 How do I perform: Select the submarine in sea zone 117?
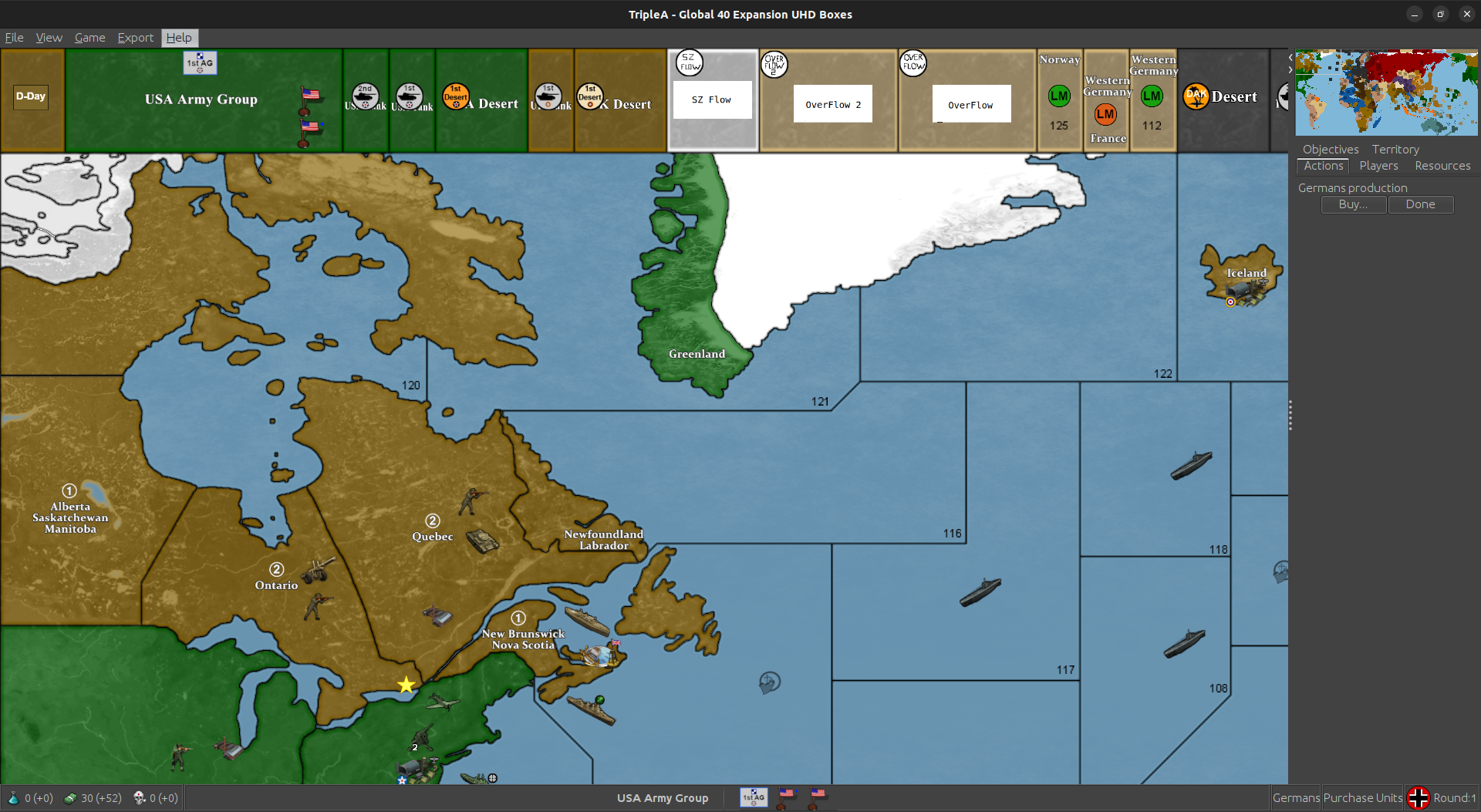tap(980, 591)
